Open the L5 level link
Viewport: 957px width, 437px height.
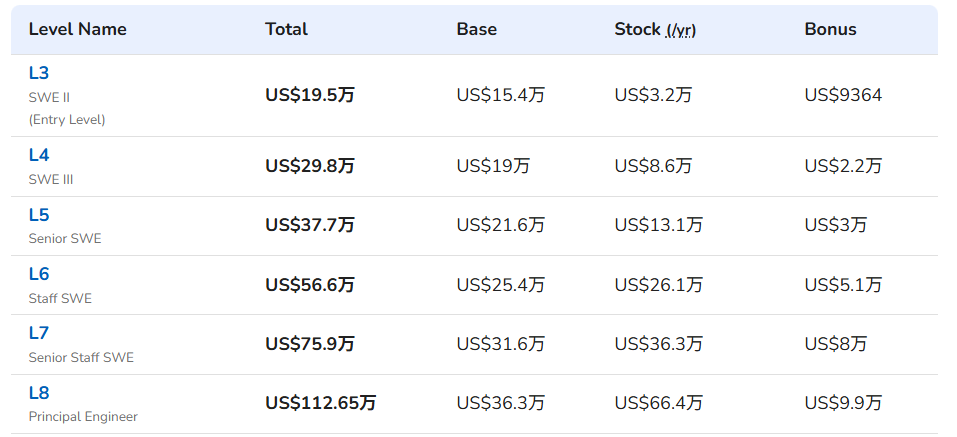click(38, 215)
